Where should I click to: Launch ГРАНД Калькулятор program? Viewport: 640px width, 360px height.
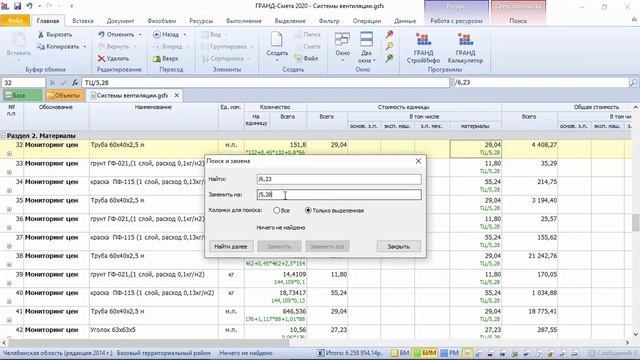[x=465, y=48]
